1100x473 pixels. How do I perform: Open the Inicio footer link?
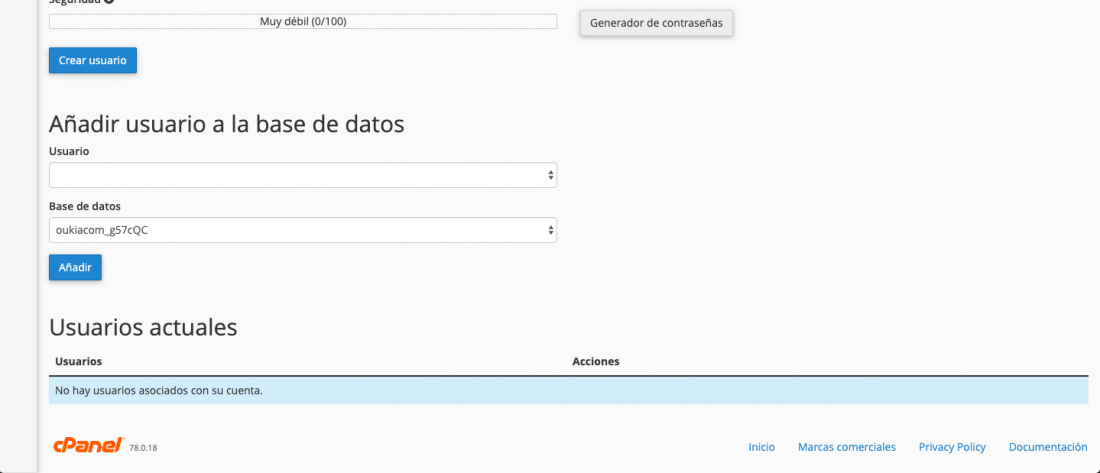[x=762, y=447]
